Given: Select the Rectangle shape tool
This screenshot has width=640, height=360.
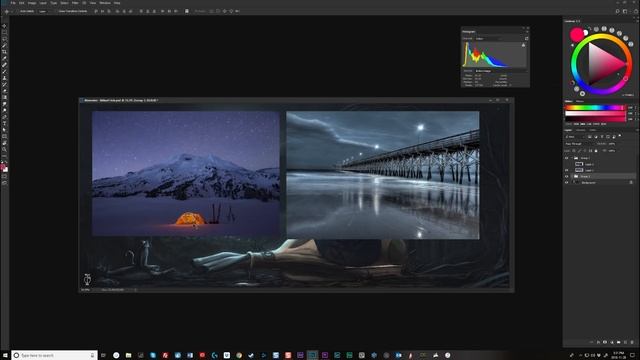Looking at the screenshot, I should coord(4,136).
